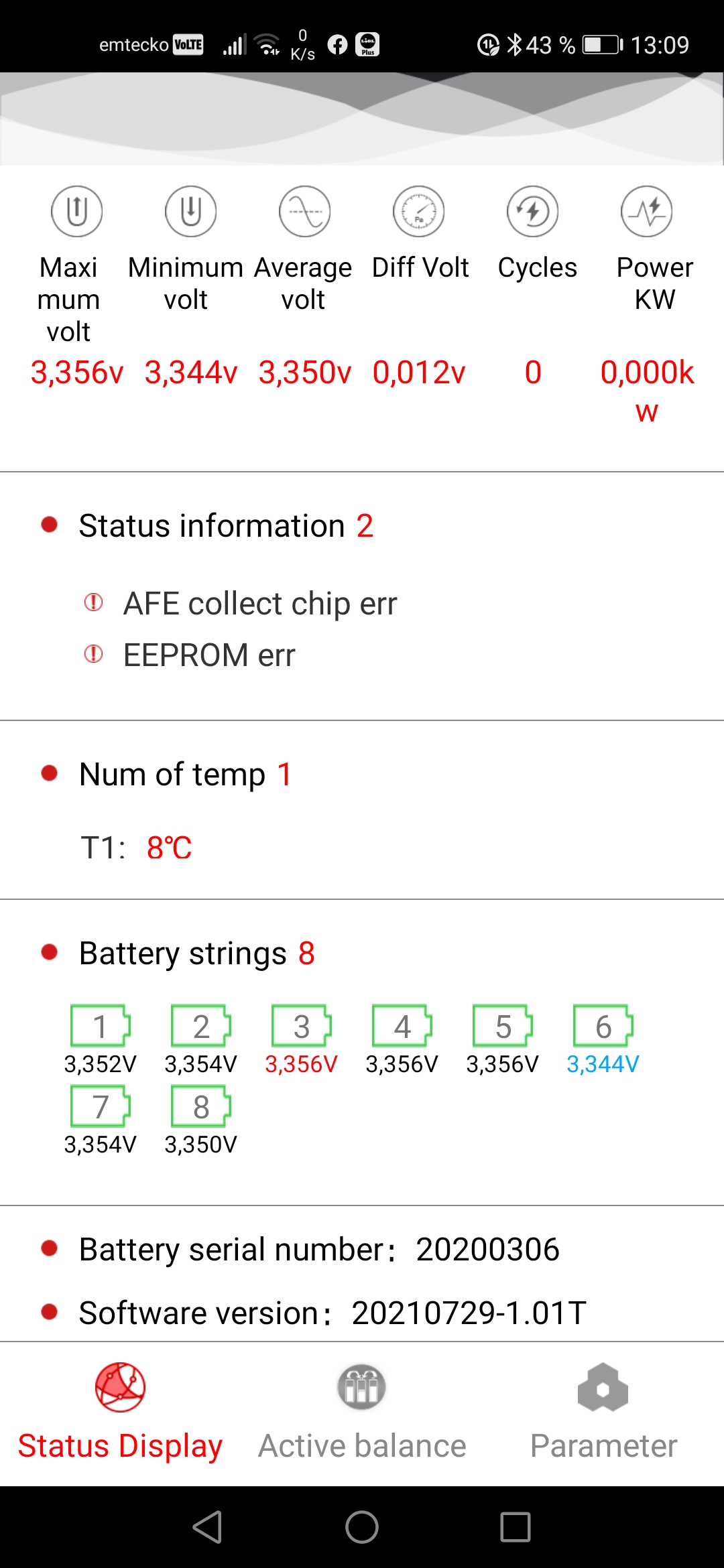724x1568 pixels.
Task: Select battery cell 8 icon
Action: coord(201,1106)
